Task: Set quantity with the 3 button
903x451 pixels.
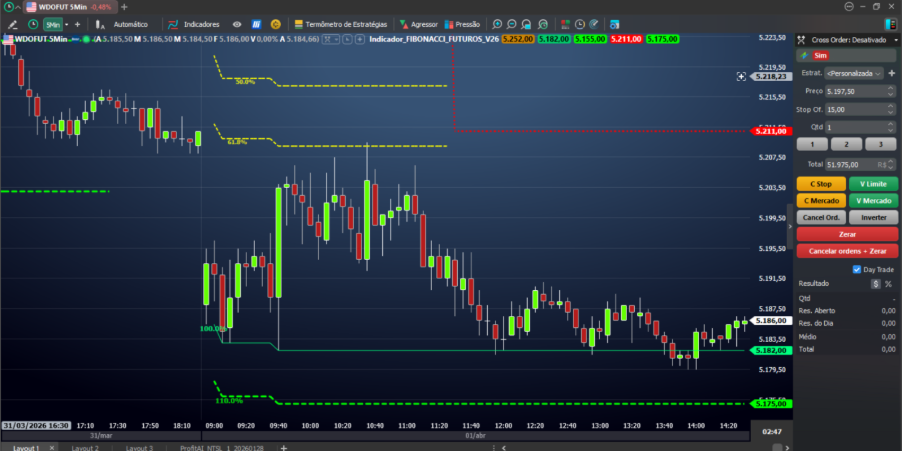Action: 881,144
